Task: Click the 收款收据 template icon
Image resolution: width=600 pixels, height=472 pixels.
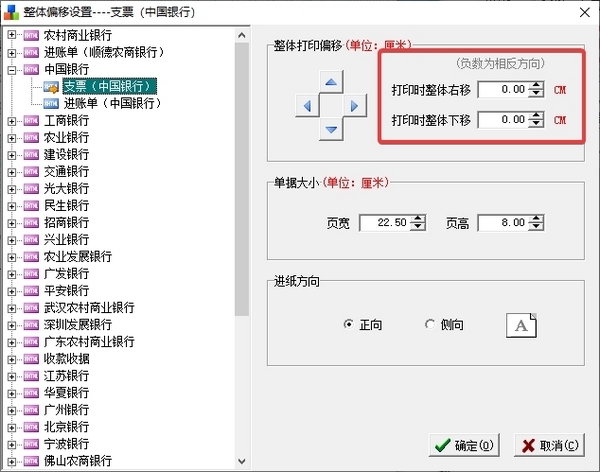Action: (31, 359)
